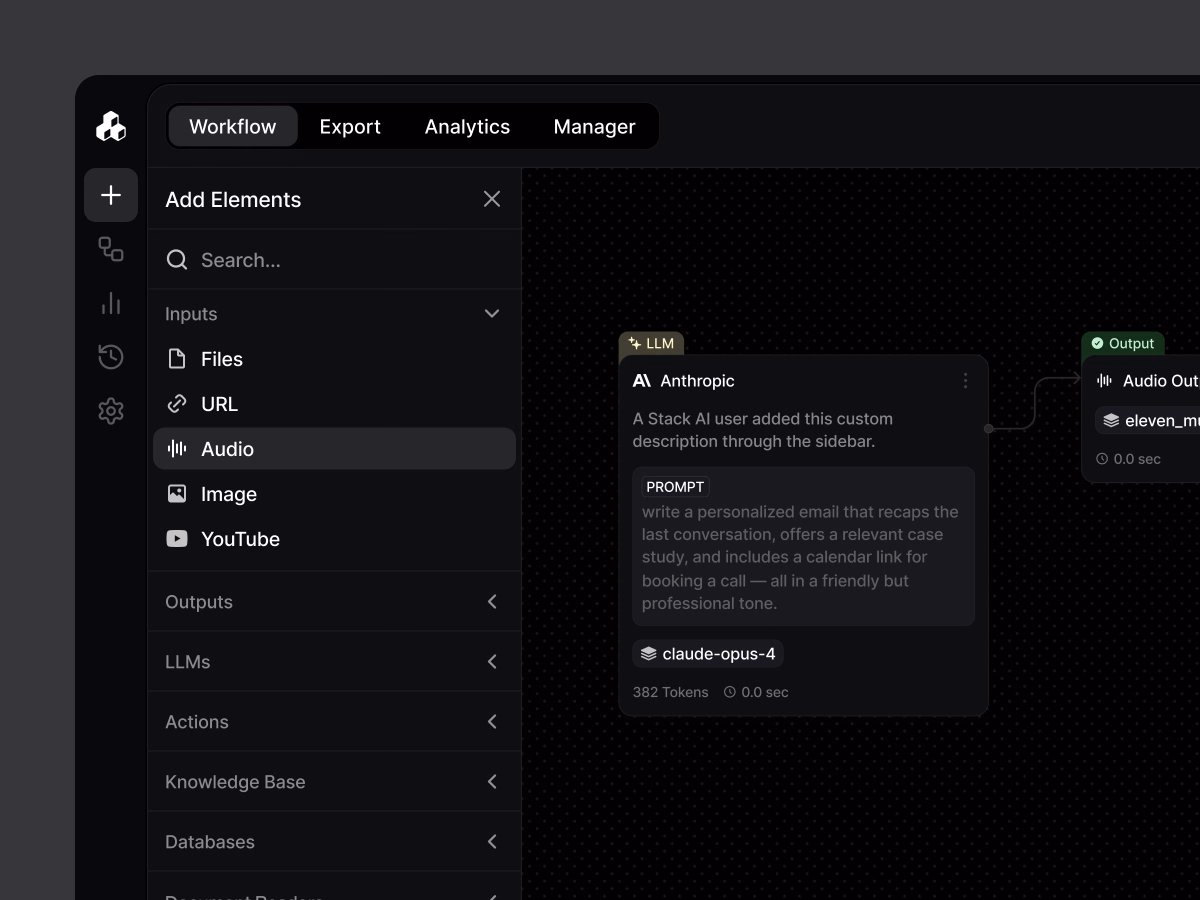This screenshot has height=900, width=1200.
Task: Click the file document icon beside Files
Action: 177,359
